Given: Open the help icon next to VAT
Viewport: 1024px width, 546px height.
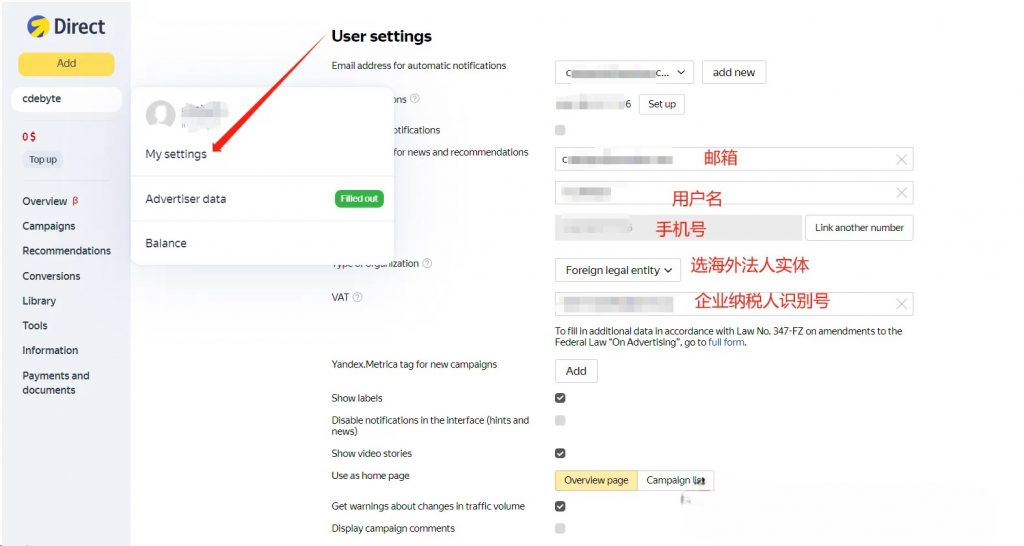Looking at the screenshot, I should (x=357, y=297).
